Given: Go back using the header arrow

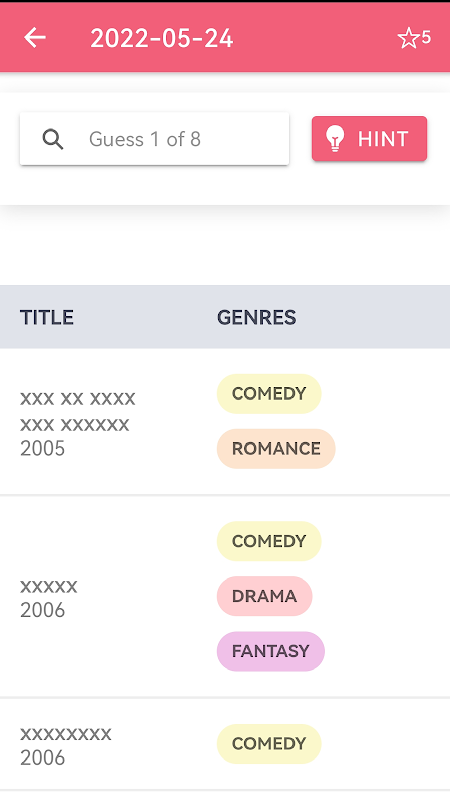Looking at the screenshot, I should pyautogui.click(x=35, y=38).
